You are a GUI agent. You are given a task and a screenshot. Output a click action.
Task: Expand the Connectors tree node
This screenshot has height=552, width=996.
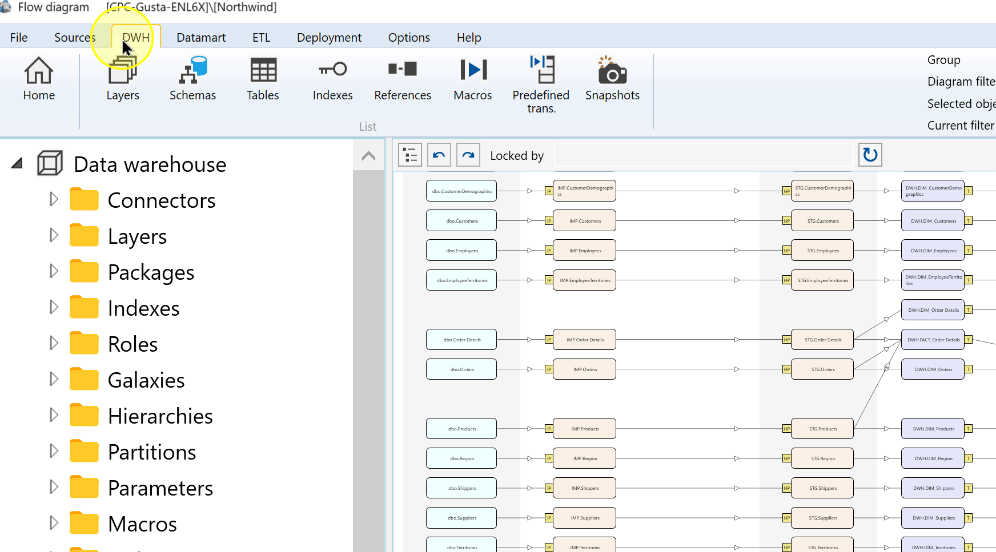pos(54,199)
